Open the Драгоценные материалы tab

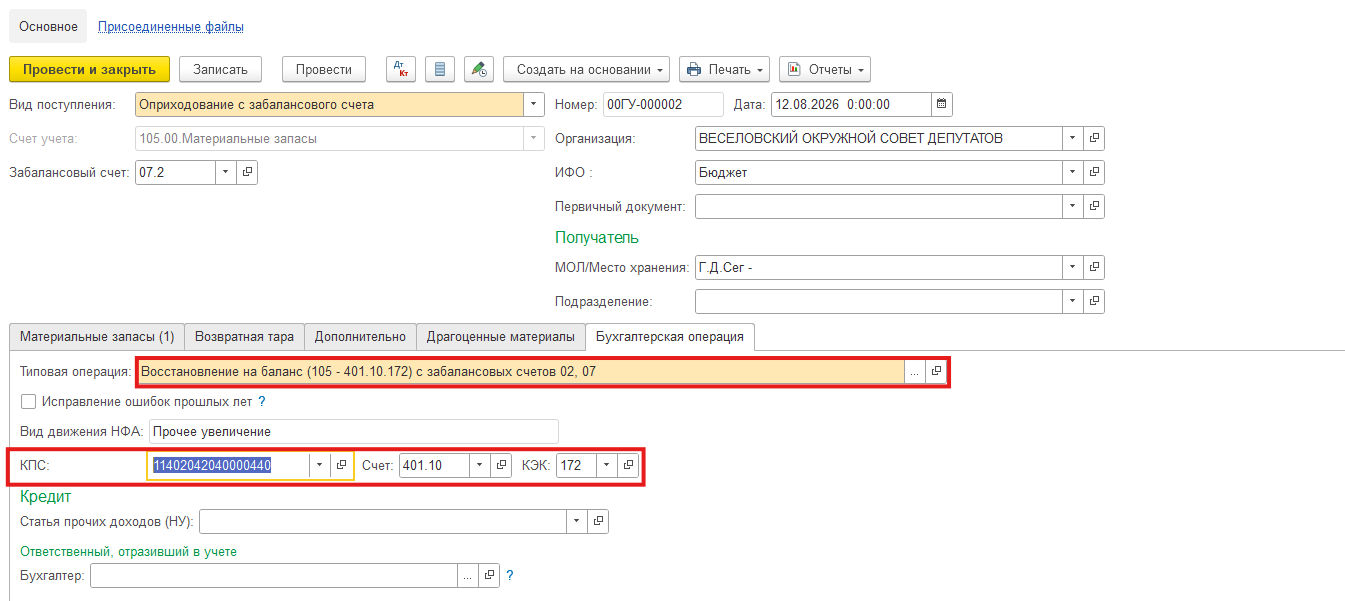pos(500,337)
